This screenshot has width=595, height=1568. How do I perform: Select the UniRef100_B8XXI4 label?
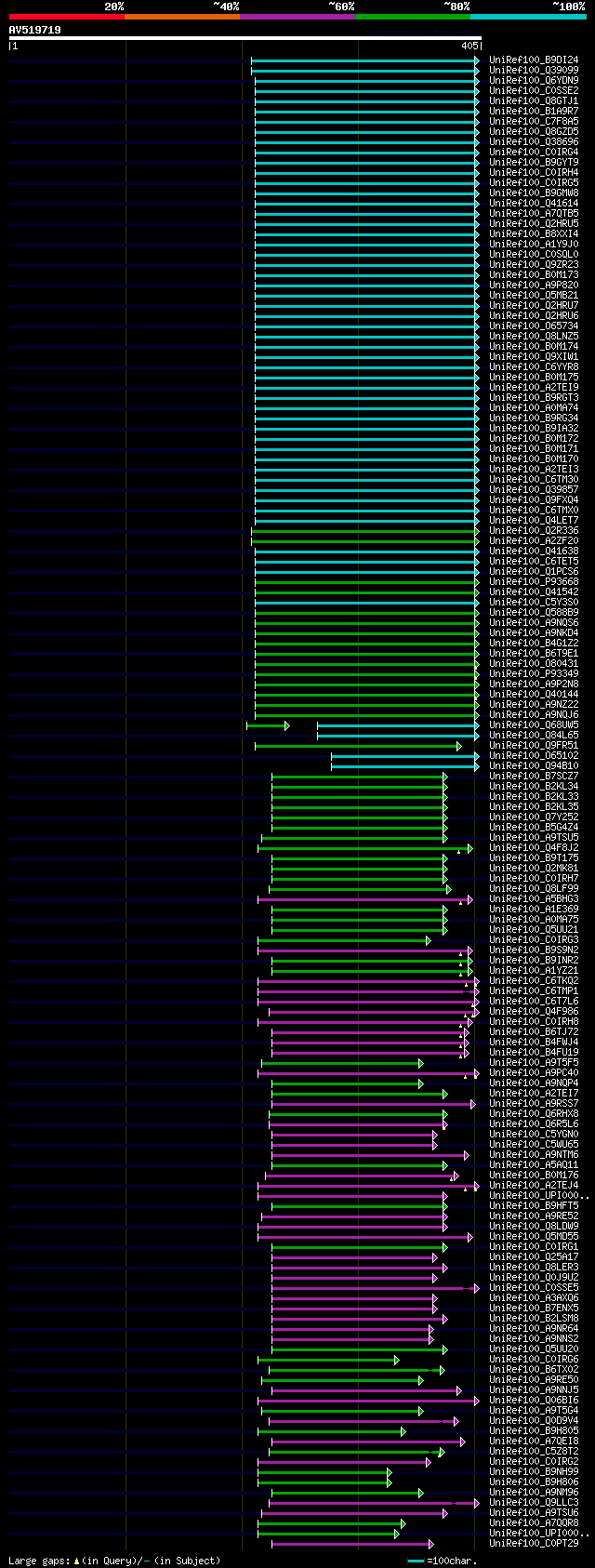pyautogui.click(x=534, y=233)
